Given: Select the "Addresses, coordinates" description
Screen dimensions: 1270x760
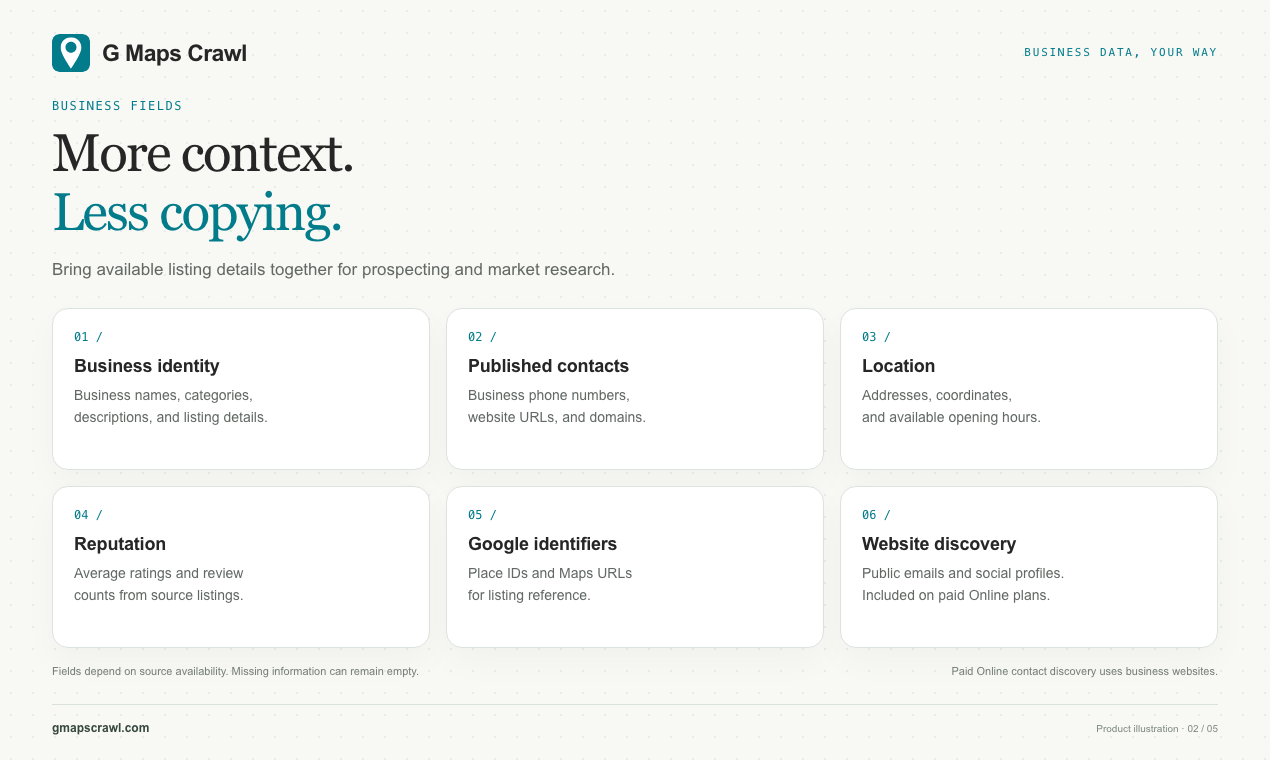Looking at the screenshot, I should pos(951,406).
